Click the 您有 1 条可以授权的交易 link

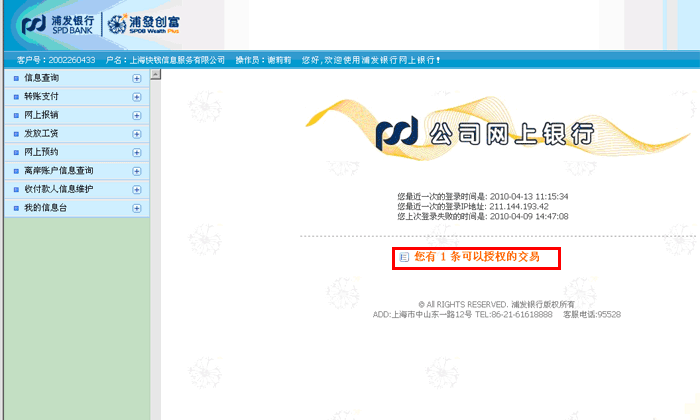[477, 257]
